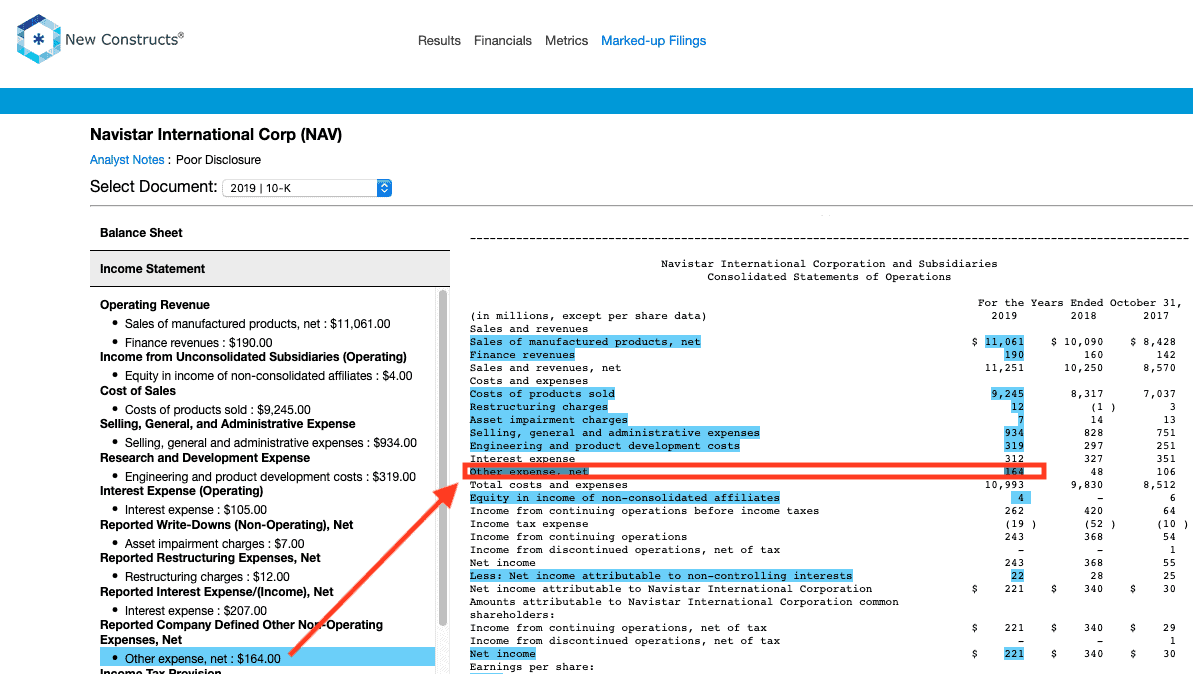Click the 'Interest expense' line in filing
The image size is (1193, 674).
point(522,459)
